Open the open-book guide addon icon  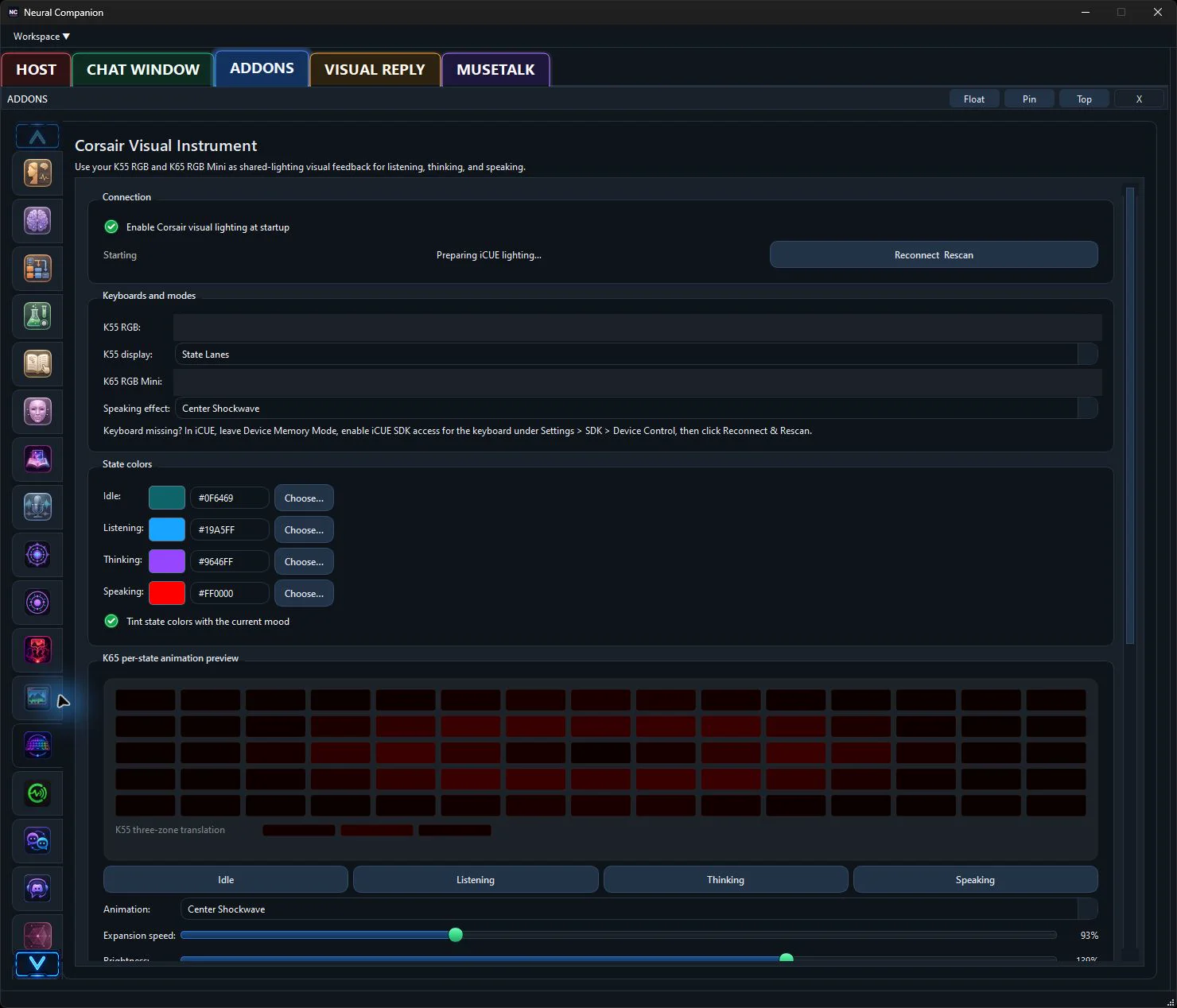coord(37,363)
